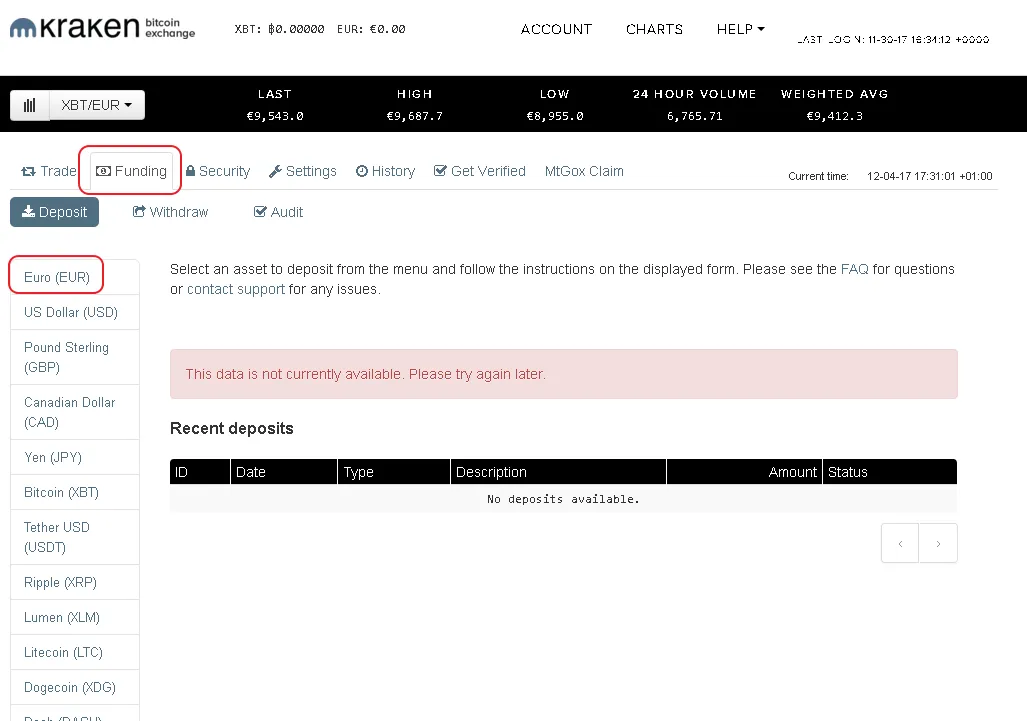Select Lumen (XLM) asset

(x=75, y=617)
